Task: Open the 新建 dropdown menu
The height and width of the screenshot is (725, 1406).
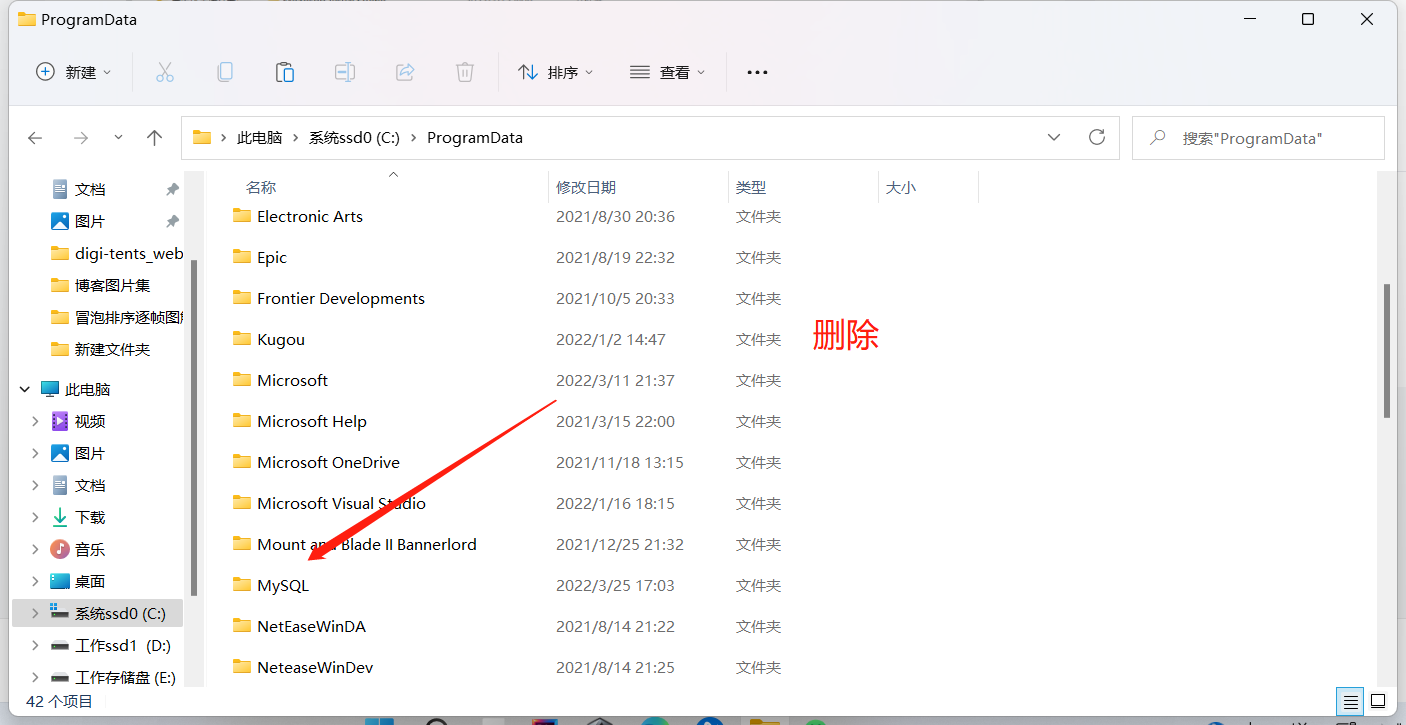Action: (x=74, y=72)
